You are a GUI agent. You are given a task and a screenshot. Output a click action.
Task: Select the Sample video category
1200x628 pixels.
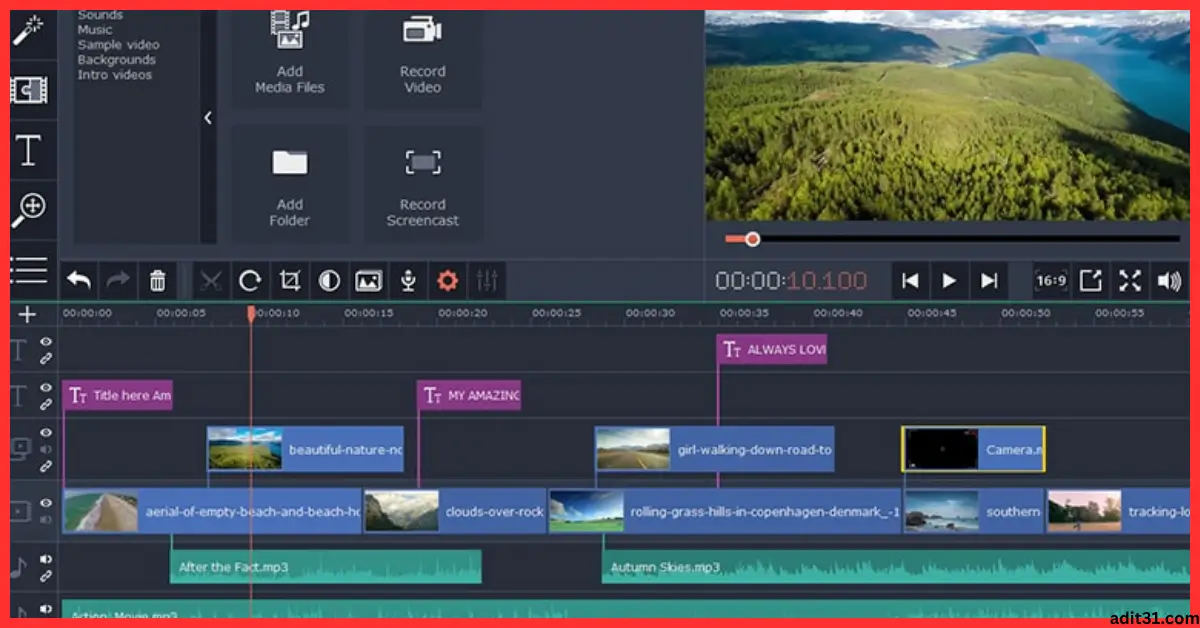click(x=118, y=45)
